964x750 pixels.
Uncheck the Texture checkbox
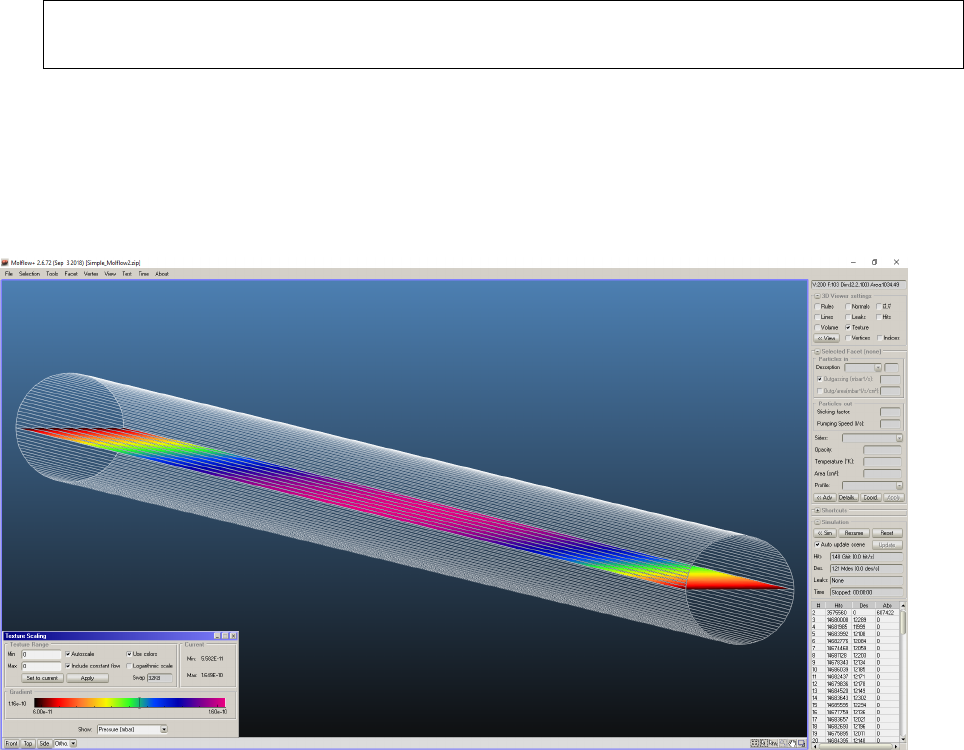pyautogui.click(x=848, y=327)
